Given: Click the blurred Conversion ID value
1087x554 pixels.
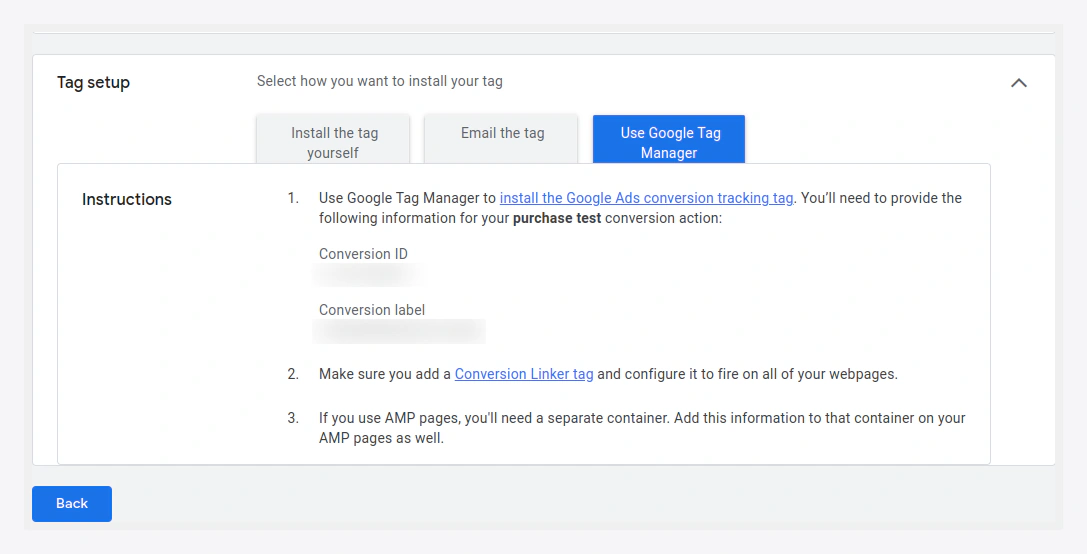Looking at the screenshot, I should (367, 275).
